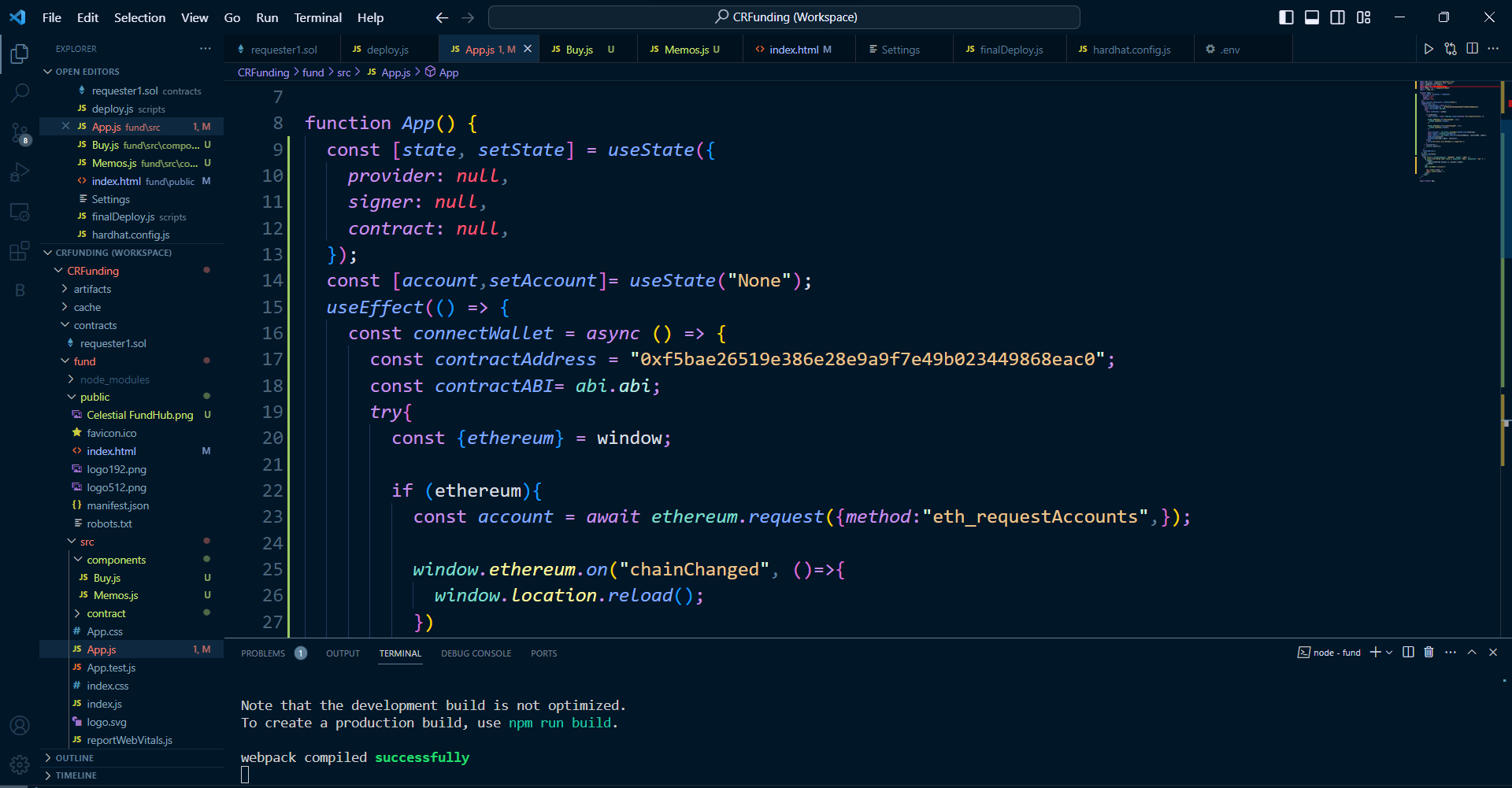1512x788 pixels.
Task: Close App.js in Open Editors list
Action: (x=65, y=126)
